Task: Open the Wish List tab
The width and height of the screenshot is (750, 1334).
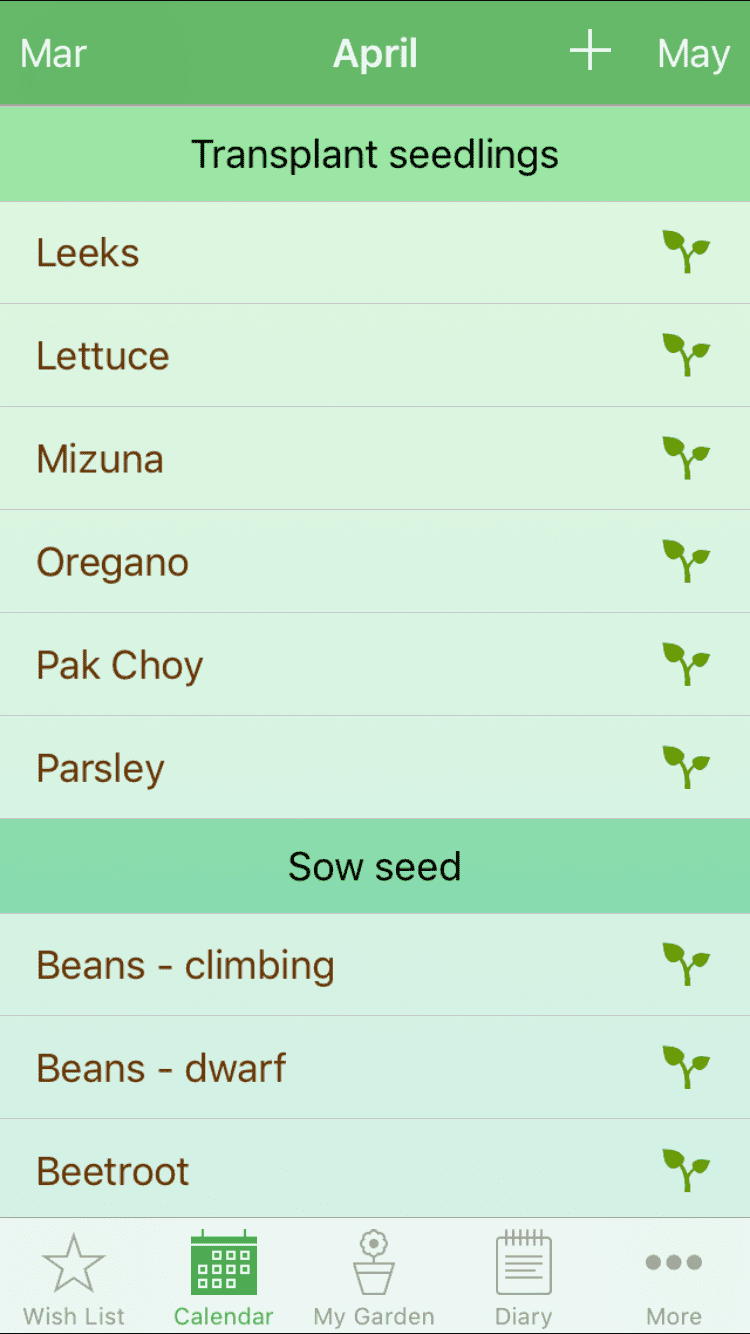Action: coord(74,1279)
